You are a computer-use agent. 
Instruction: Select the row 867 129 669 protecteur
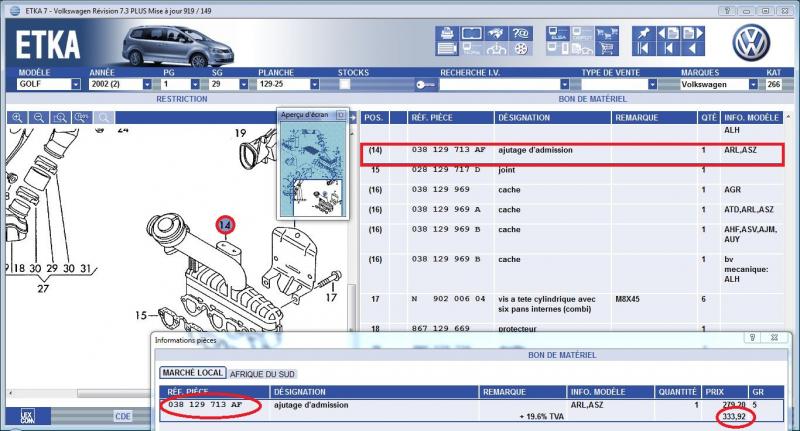point(571,329)
